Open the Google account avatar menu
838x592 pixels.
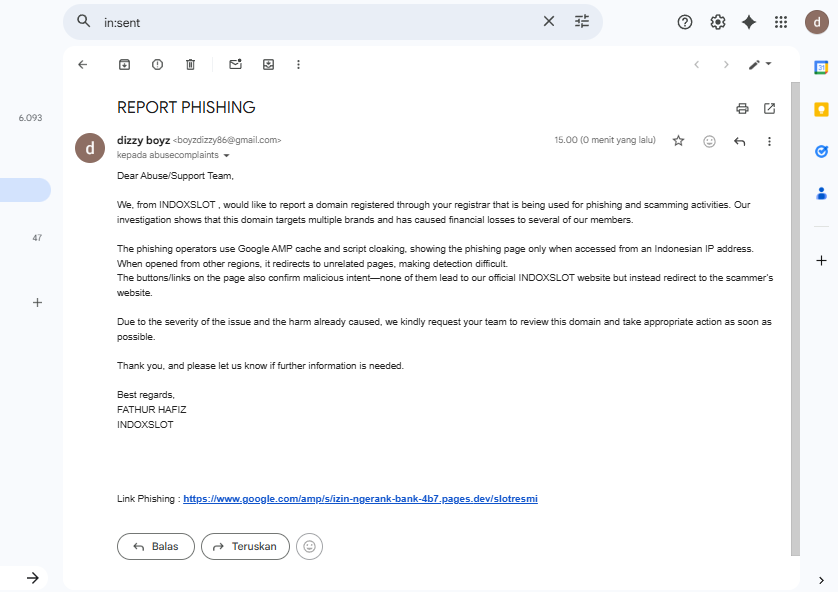click(817, 22)
